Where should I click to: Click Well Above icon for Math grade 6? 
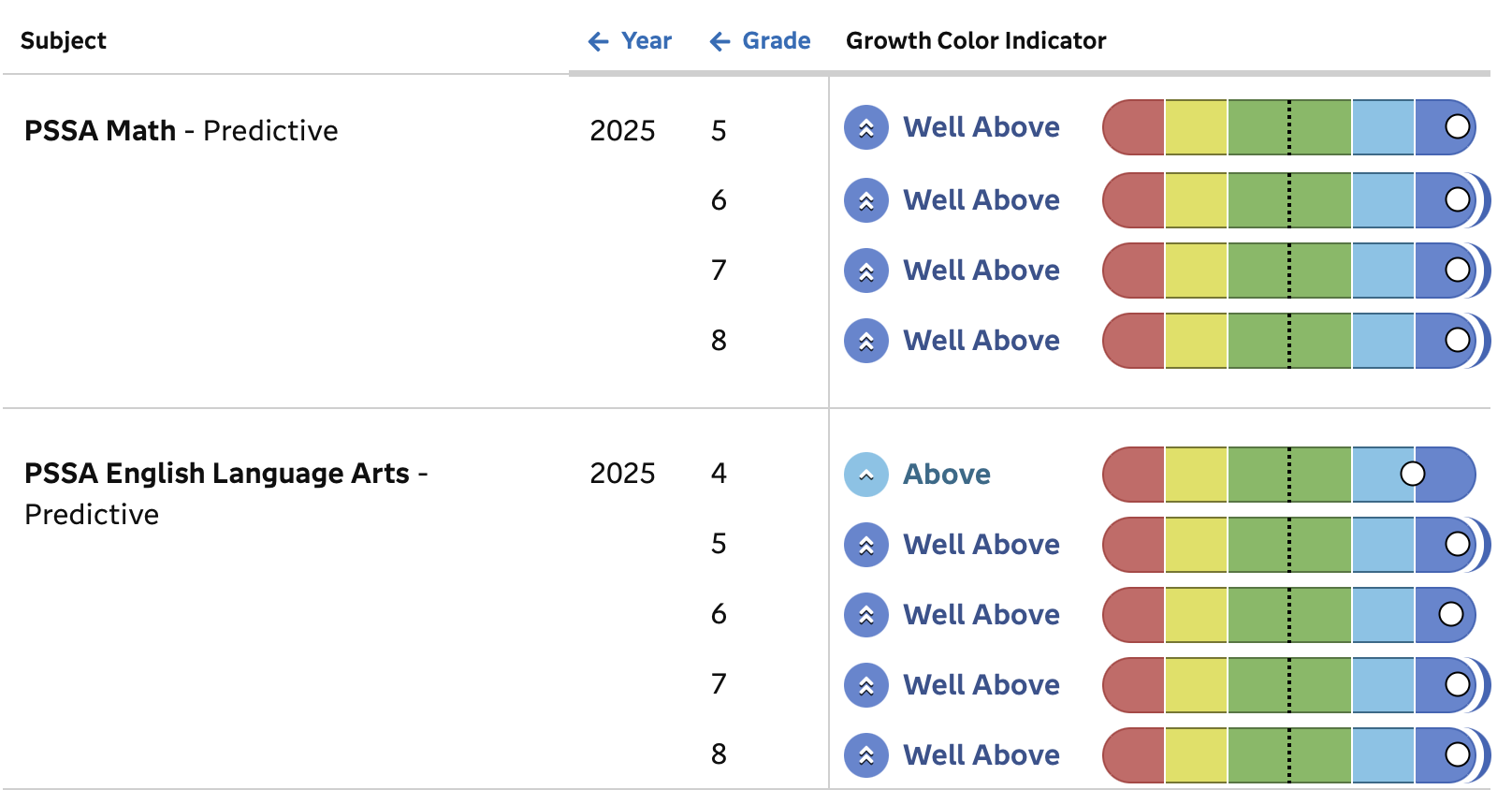pos(866,200)
